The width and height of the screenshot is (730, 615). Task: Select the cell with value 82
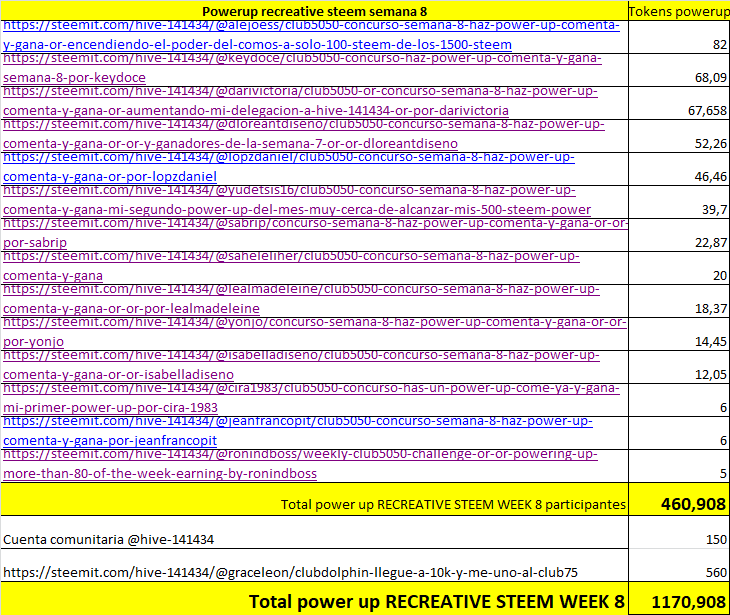679,37
